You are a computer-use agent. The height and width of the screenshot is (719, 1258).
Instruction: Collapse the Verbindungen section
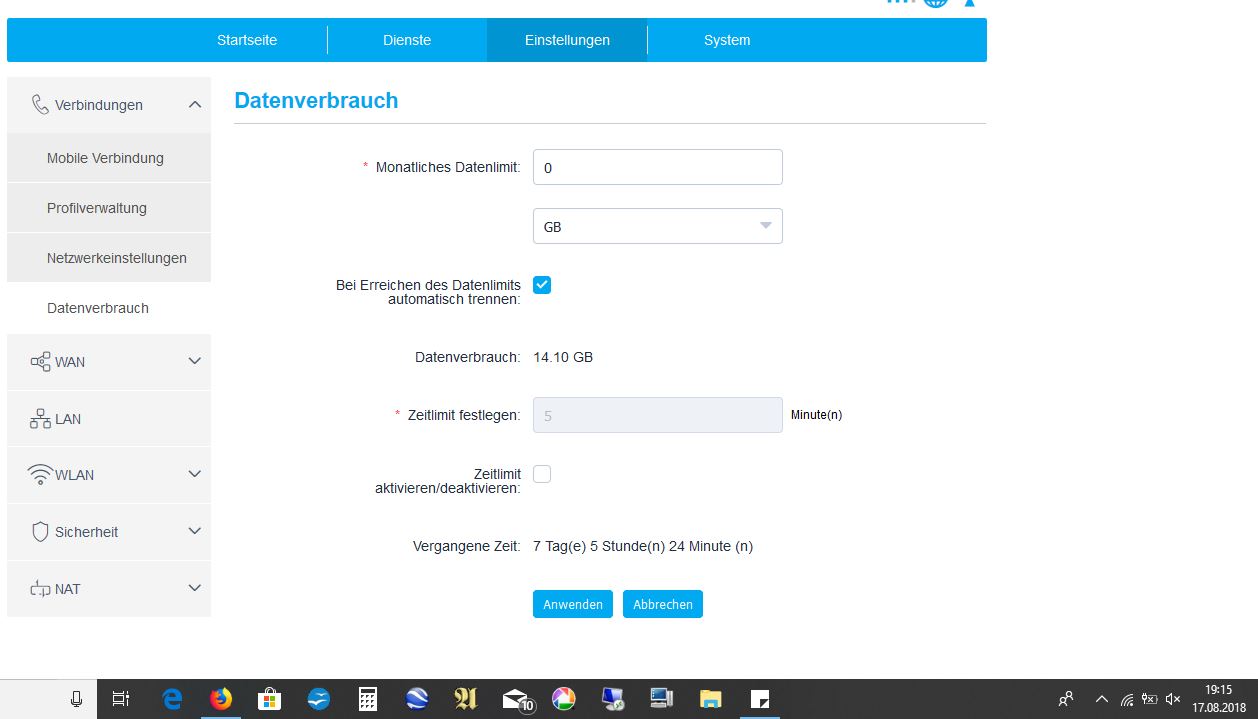(195, 105)
